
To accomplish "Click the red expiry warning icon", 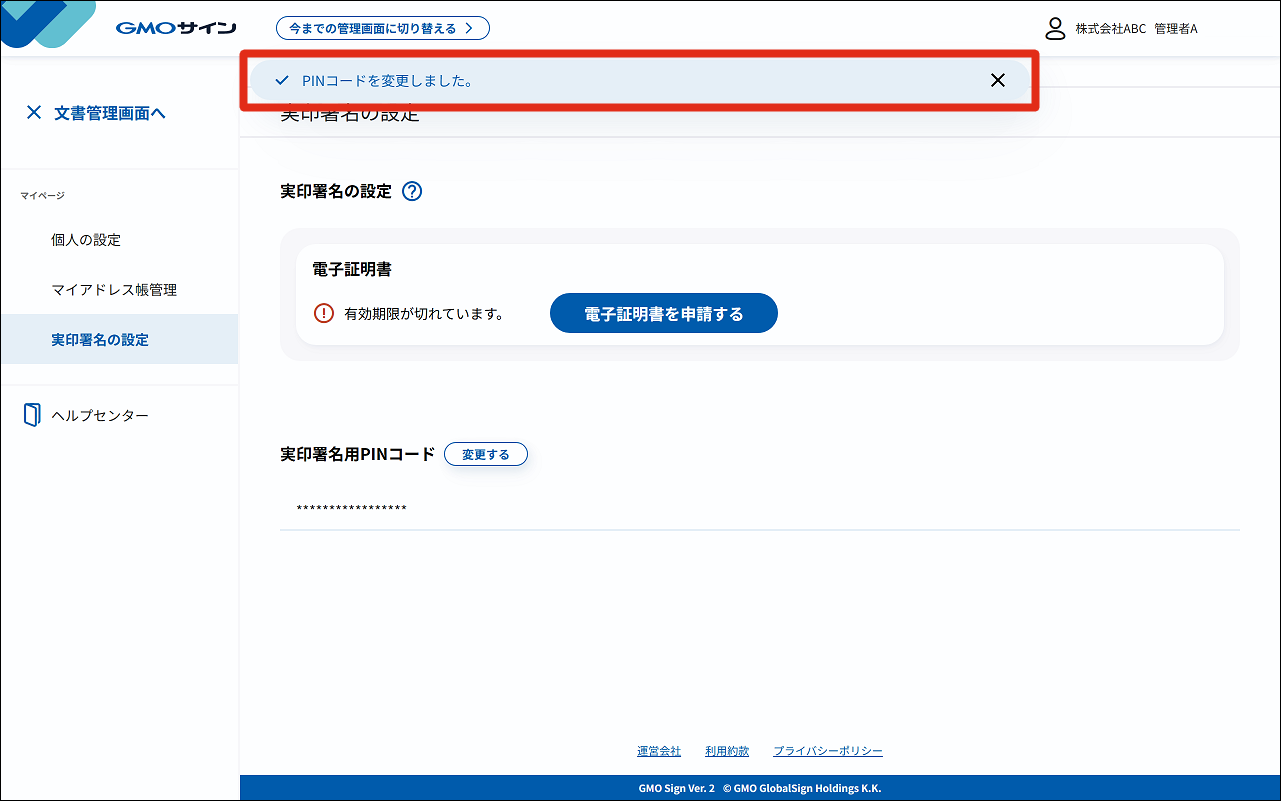I will [324, 314].
